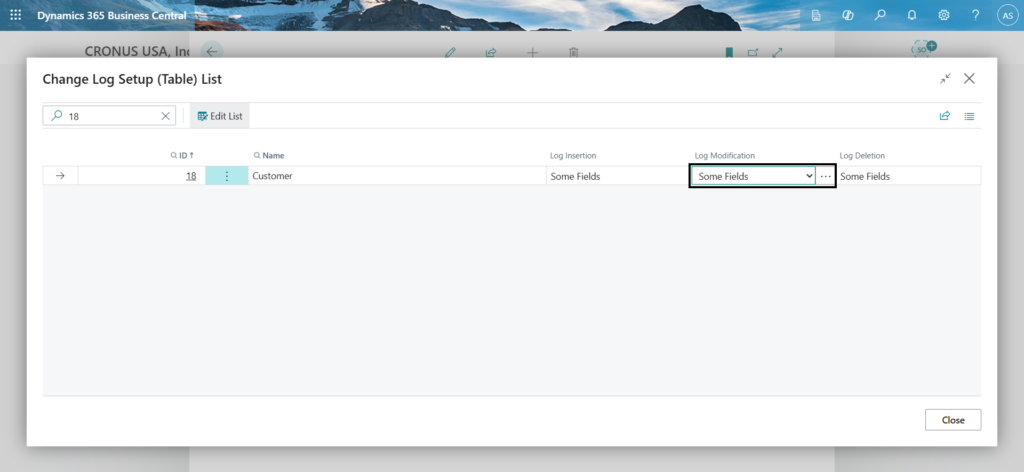Shrink the dialog with collapse arrows icon
This screenshot has width=1024, height=472.
[945, 78]
